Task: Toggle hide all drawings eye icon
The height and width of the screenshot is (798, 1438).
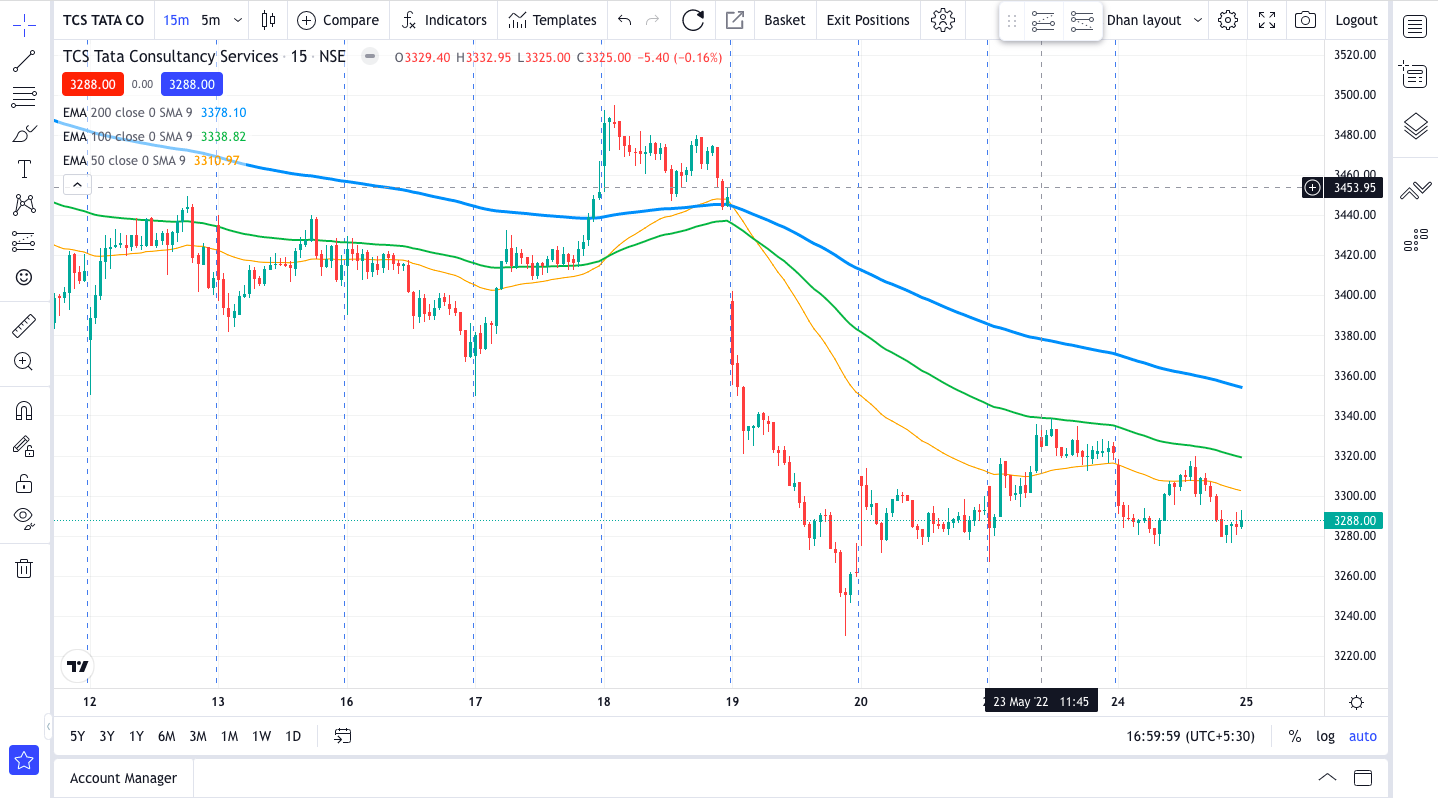Action: click(x=24, y=519)
